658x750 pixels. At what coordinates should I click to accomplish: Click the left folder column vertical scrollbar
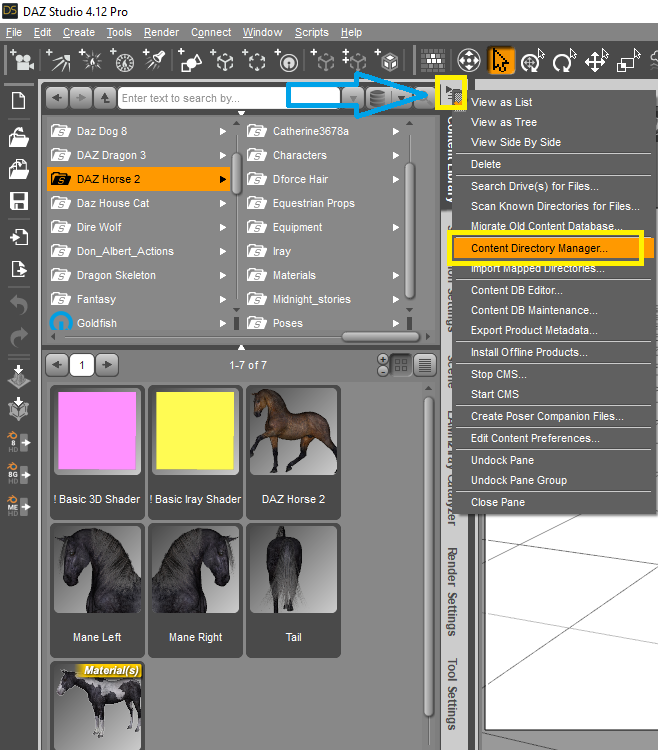coord(236,173)
